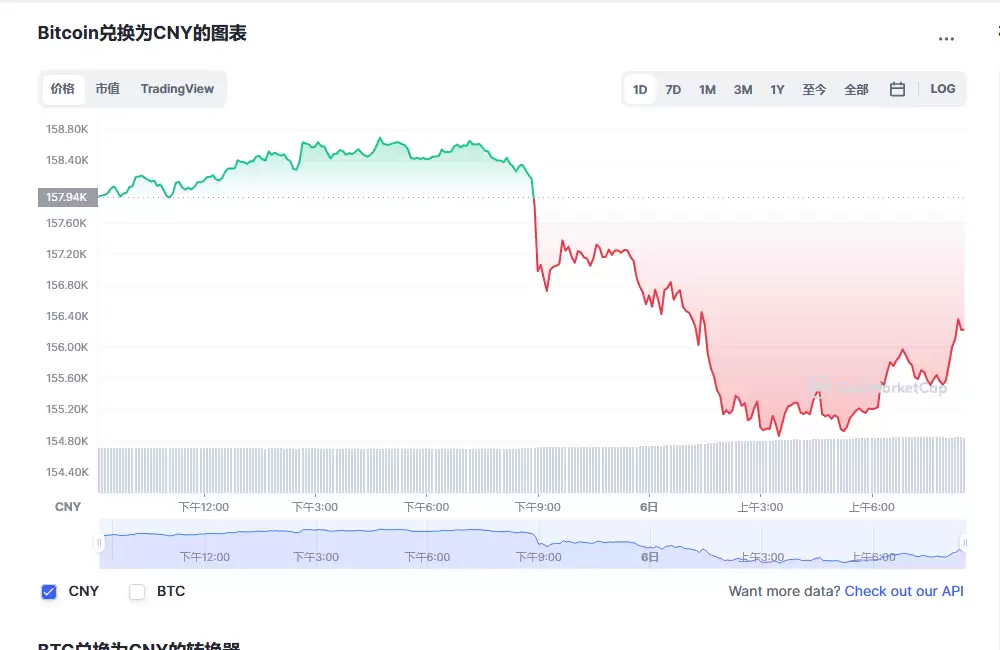Click the Bitcoin兑换为CNY的图表 heading
Viewport: 1000px width, 650px height.
pos(143,33)
